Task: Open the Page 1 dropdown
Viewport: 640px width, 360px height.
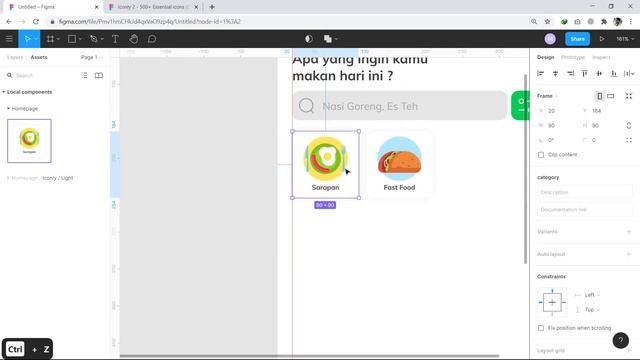Action: click(x=91, y=58)
